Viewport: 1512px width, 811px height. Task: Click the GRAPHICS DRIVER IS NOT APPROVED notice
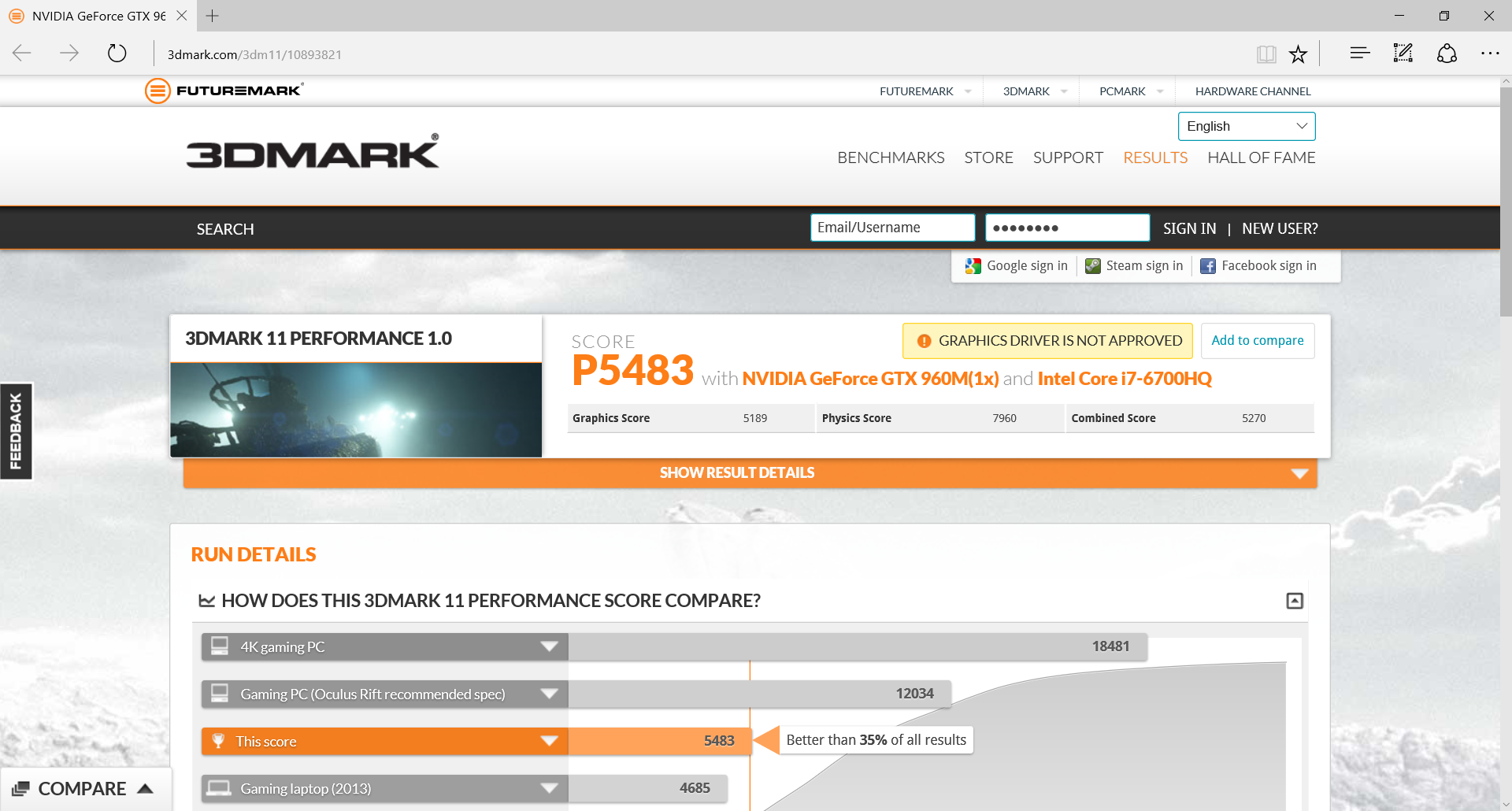pyautogui.click(x=1047, y=341)
